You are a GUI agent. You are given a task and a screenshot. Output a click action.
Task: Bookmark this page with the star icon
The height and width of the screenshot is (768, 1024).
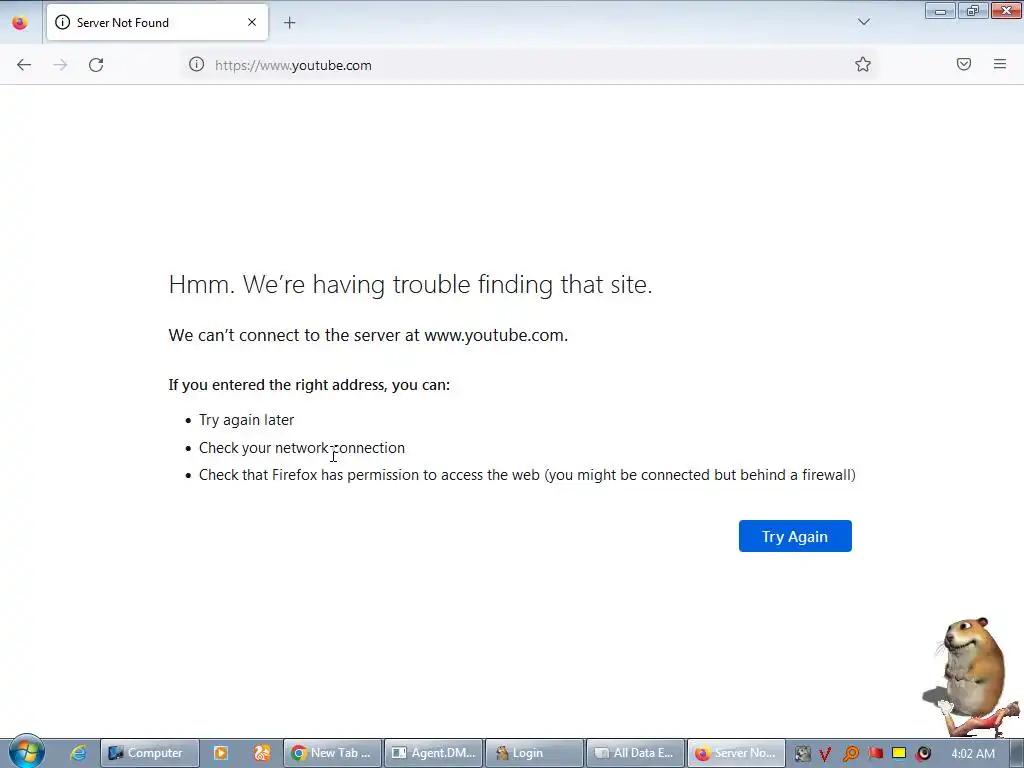(x=863, y=64)
